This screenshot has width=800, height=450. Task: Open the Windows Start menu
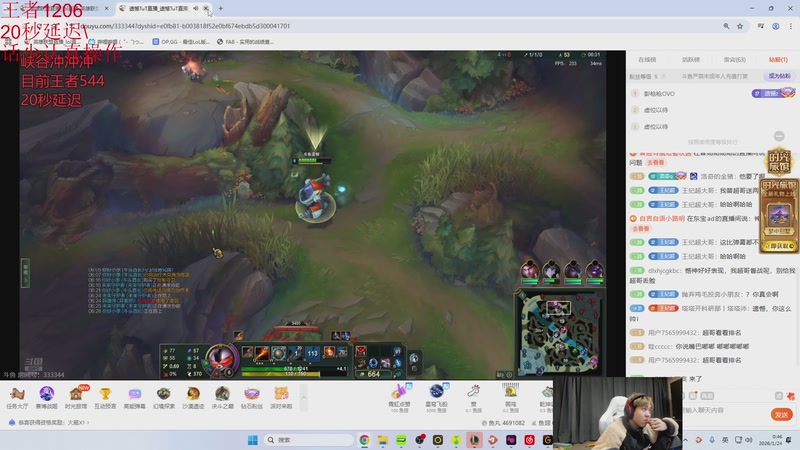tap(252, 440)
